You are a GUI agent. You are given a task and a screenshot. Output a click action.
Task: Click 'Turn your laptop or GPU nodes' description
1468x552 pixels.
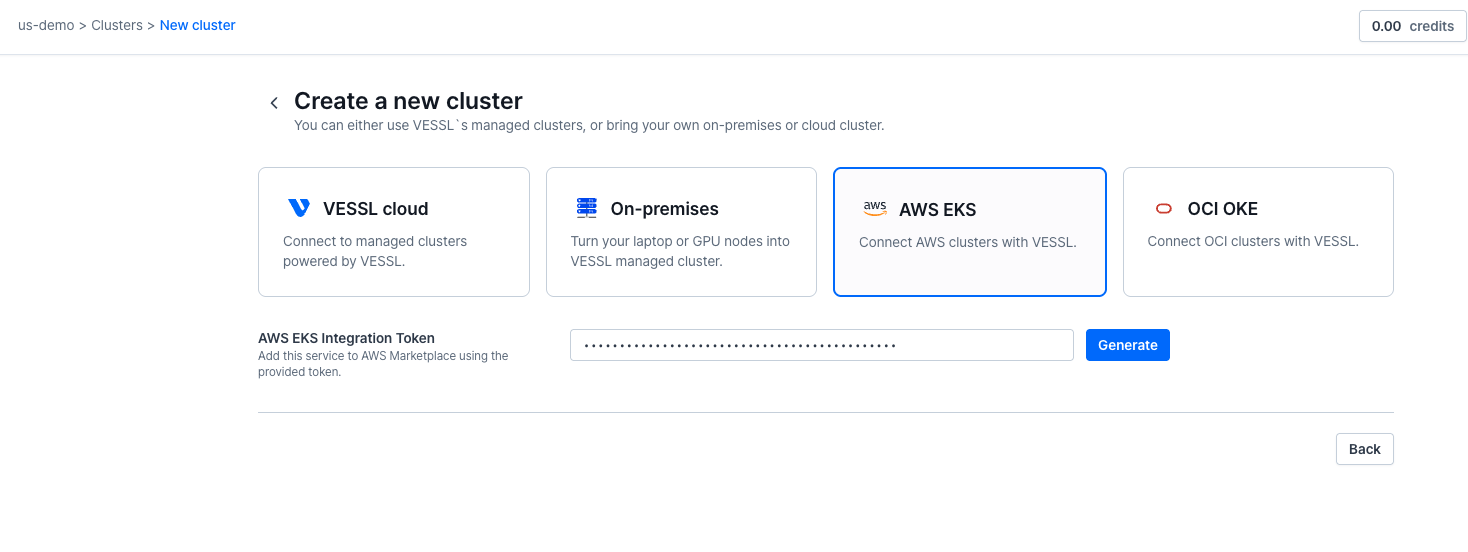[x=680, y=251]
